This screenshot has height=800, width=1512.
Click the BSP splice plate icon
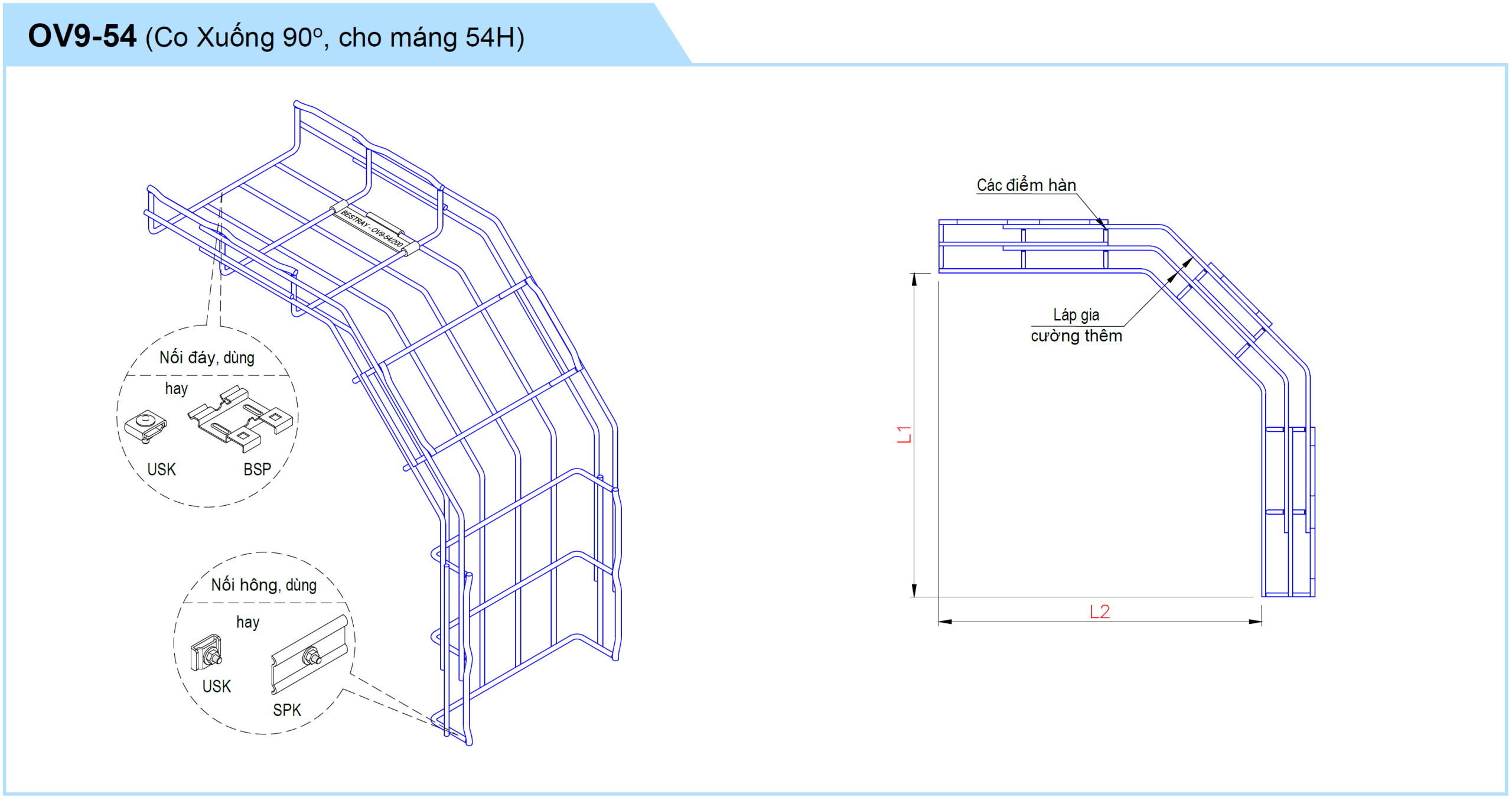click(x=241, y=418)
